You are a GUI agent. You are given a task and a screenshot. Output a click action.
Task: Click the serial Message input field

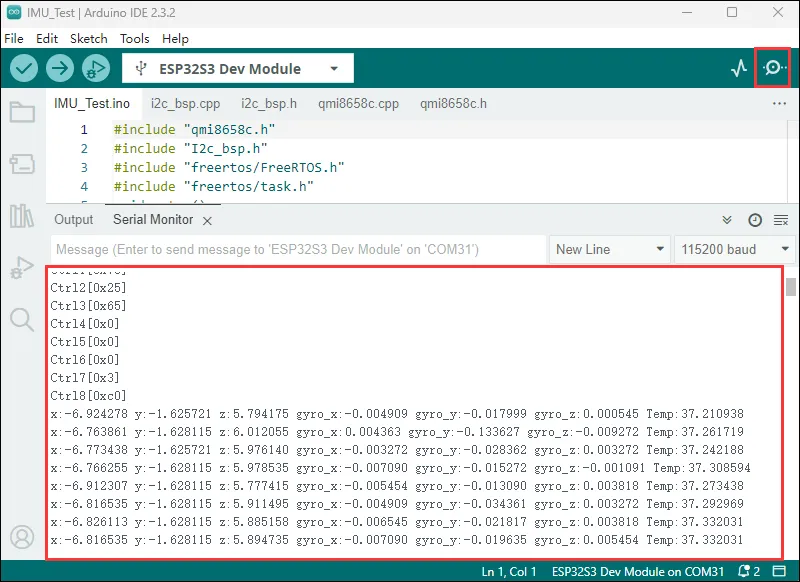click(297, 249)
